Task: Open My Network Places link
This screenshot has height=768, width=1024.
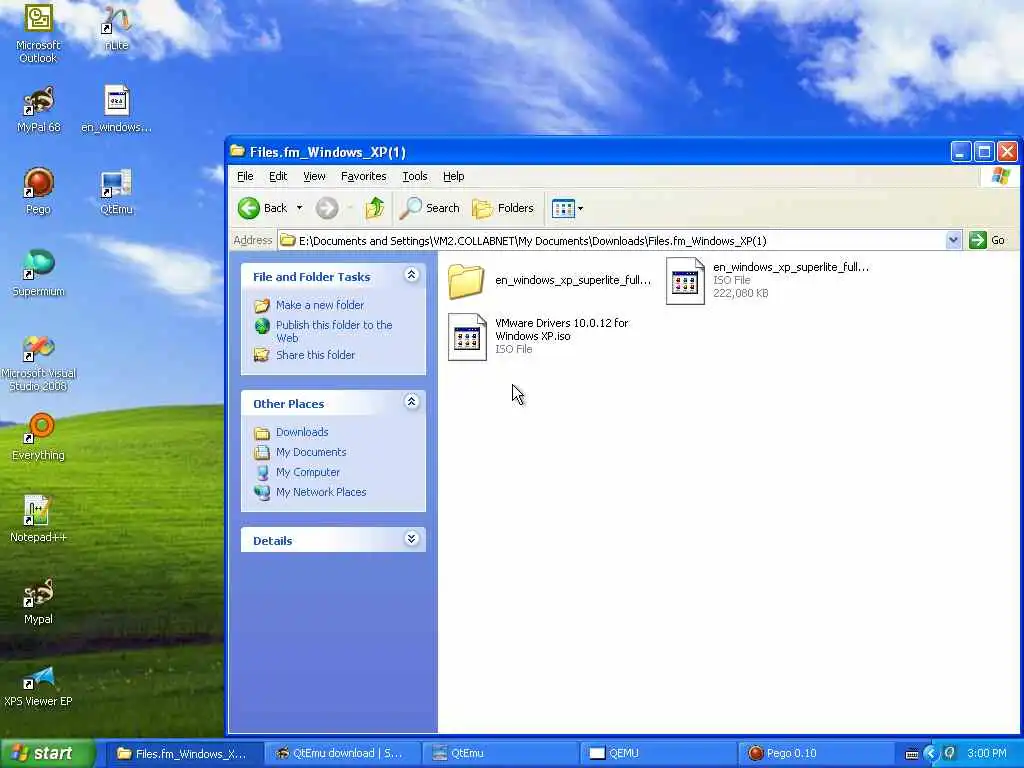Action: coord(321,492)
